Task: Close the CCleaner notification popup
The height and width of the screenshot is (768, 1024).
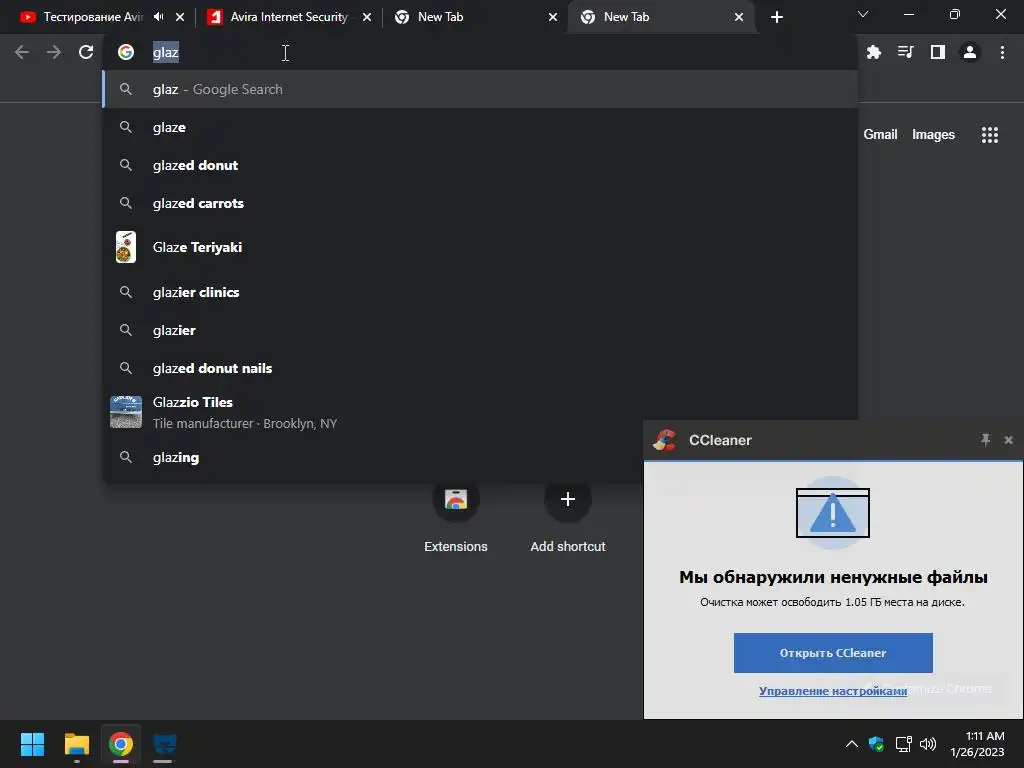Action: click(1008, 440)
